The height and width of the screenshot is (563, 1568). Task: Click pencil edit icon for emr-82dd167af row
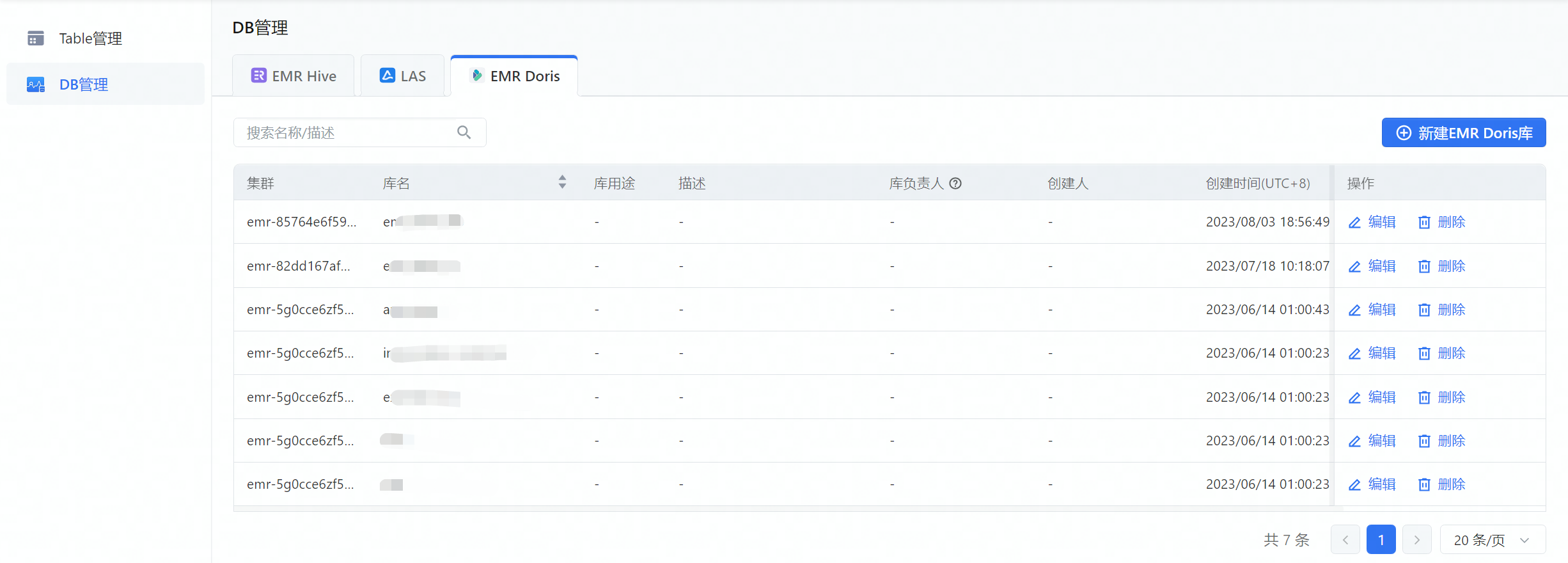click(1354, 267)
